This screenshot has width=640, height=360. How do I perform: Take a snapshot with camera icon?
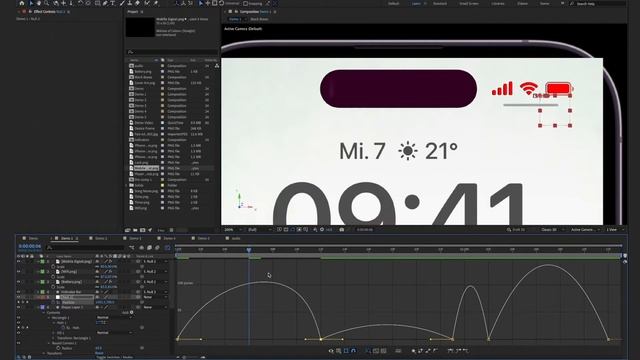342,230
